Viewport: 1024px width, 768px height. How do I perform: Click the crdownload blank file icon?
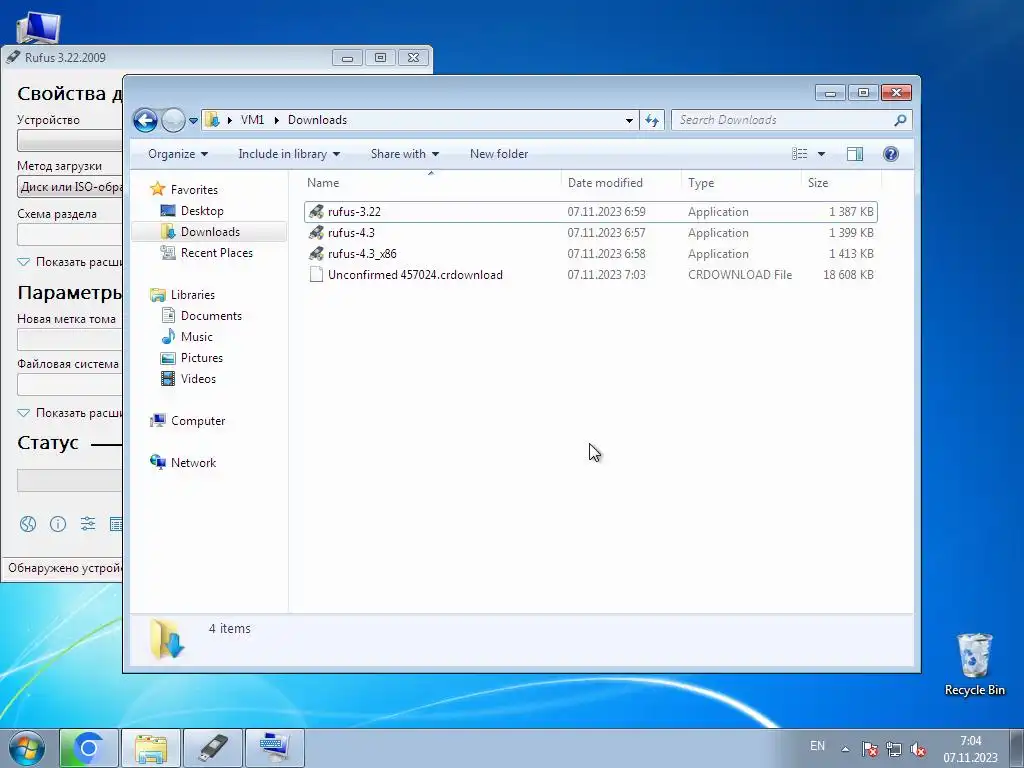pyautogui.click(x=316, y=274)
